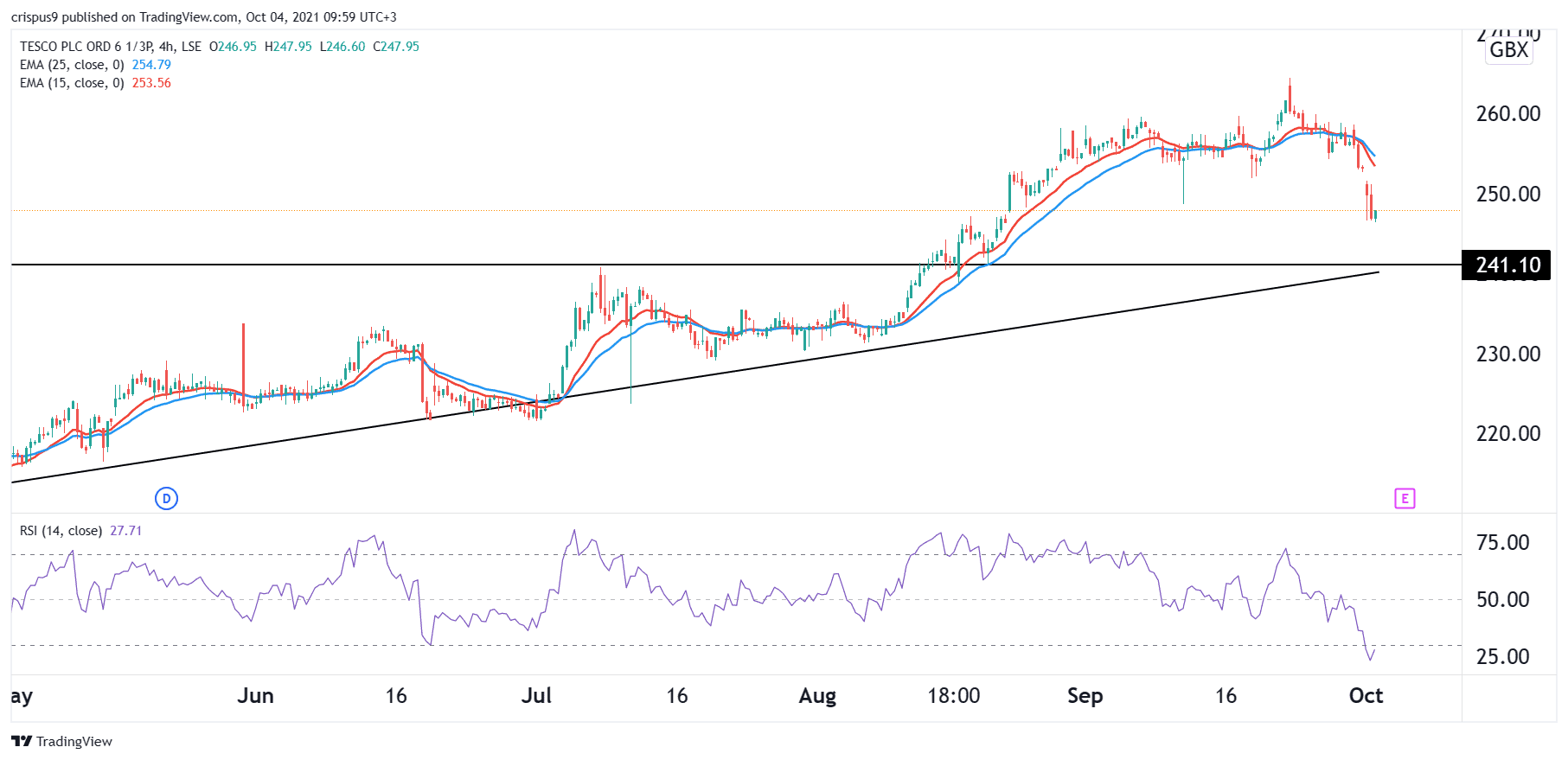Click the 250.00 price axis label

tap(1507, 194)
